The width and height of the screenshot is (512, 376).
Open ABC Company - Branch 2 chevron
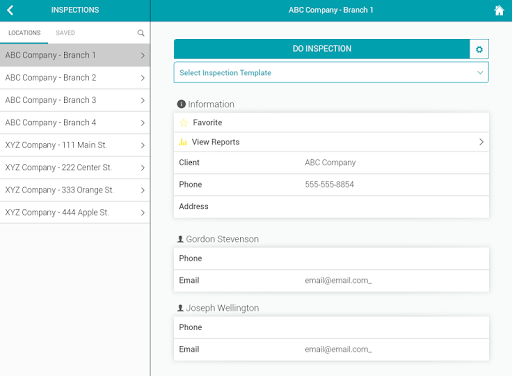142,78
